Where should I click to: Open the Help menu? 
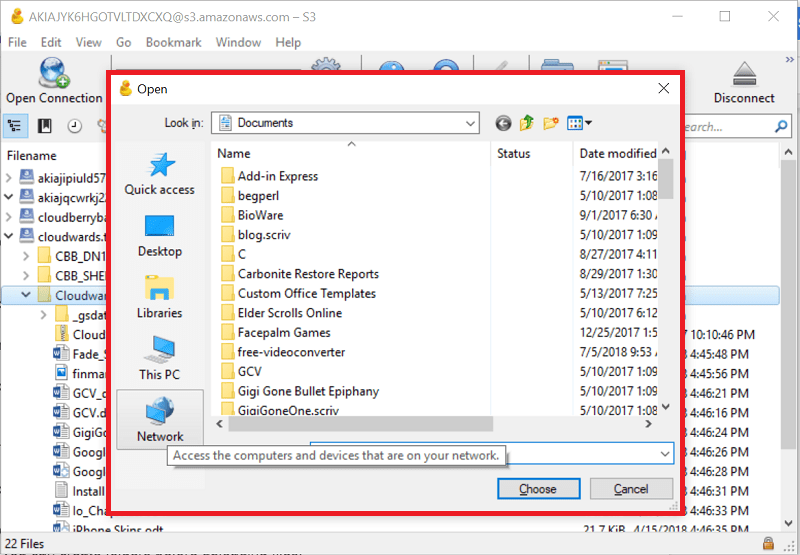tap(288, 42)
